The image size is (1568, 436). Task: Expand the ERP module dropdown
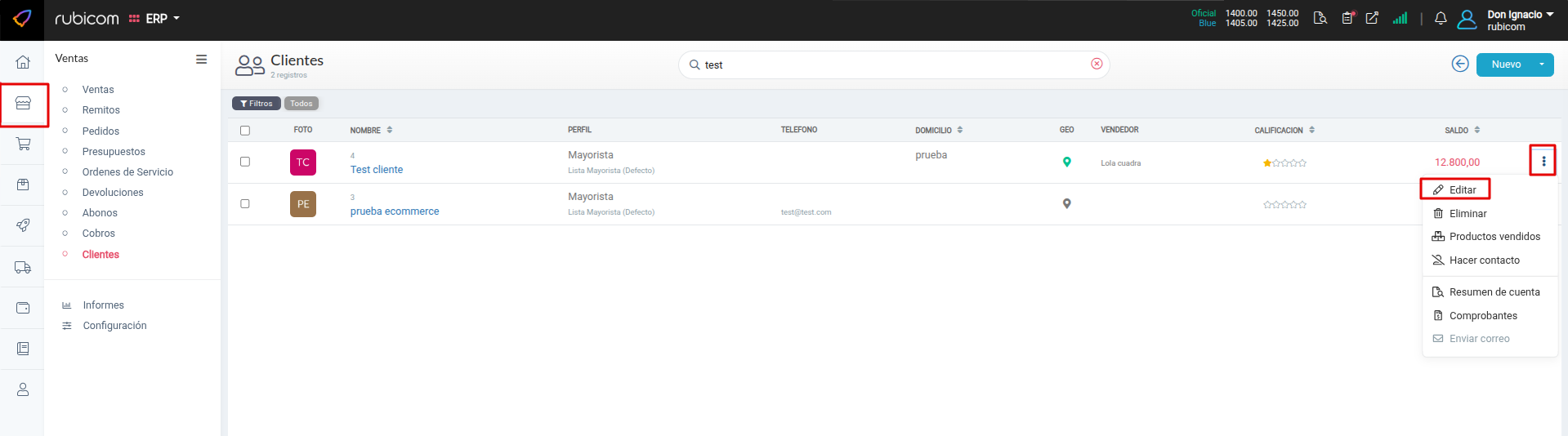pyautogui.click(x=162, y=18)
